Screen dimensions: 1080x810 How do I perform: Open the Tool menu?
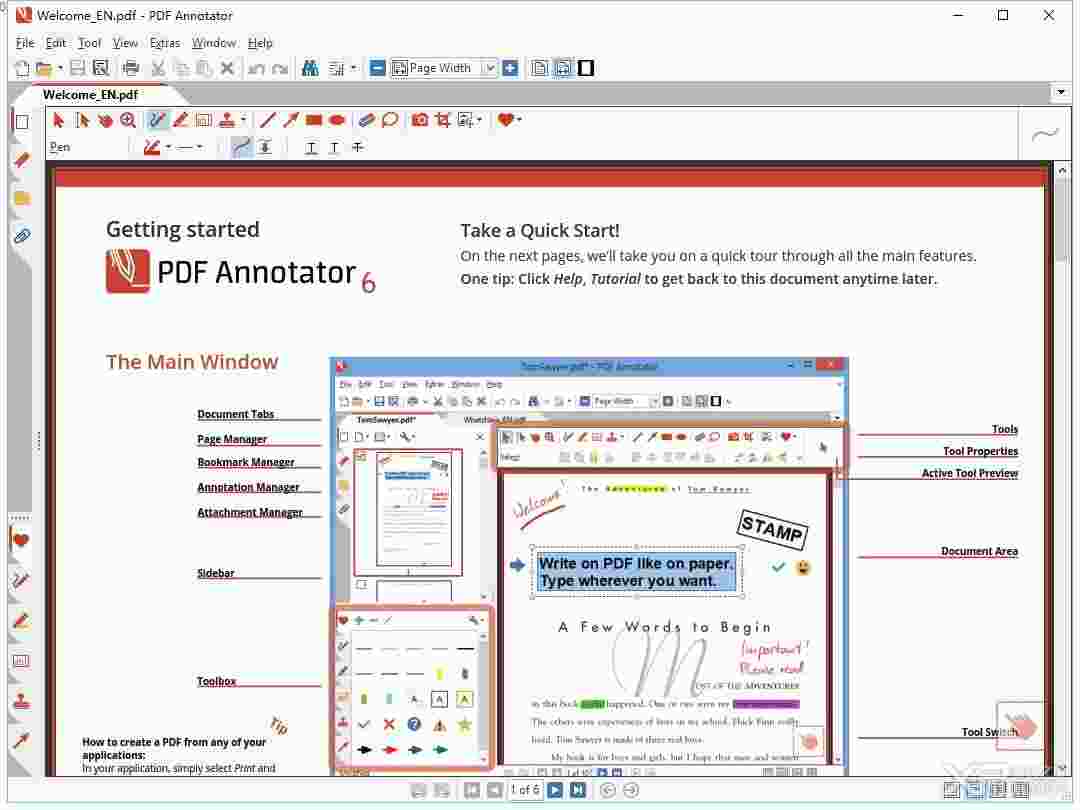coord(90,43)
